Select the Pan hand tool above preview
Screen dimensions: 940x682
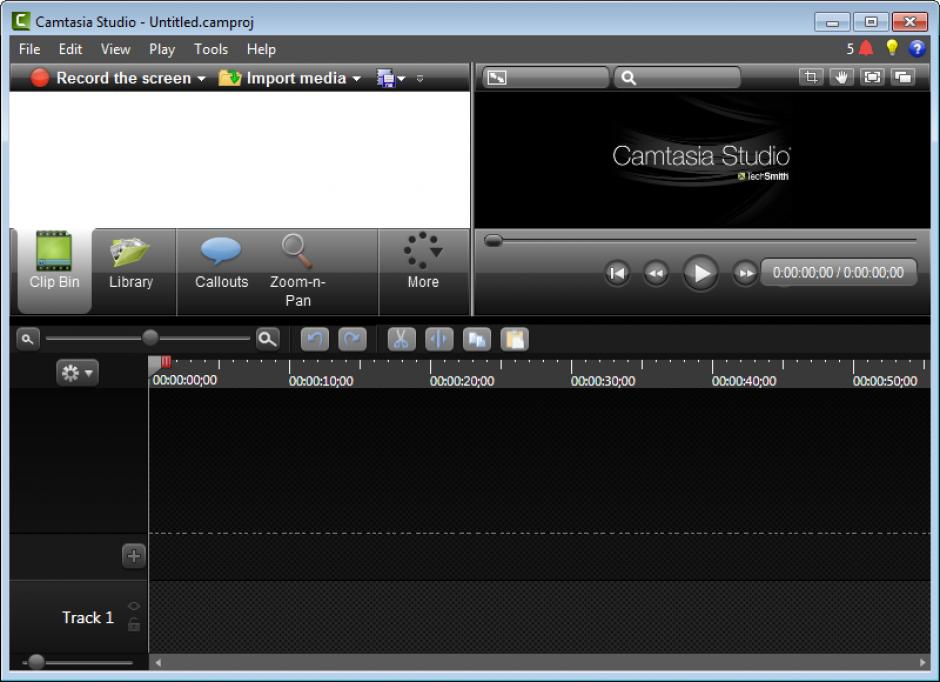click(841, 78)
